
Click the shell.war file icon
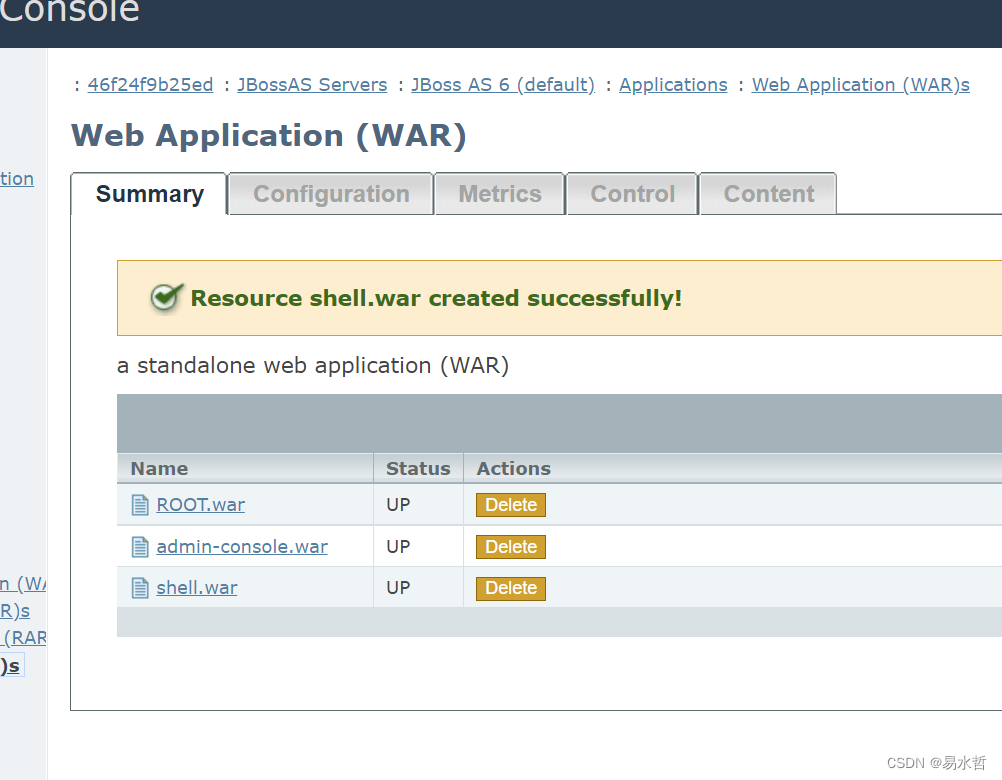(140, 588)
